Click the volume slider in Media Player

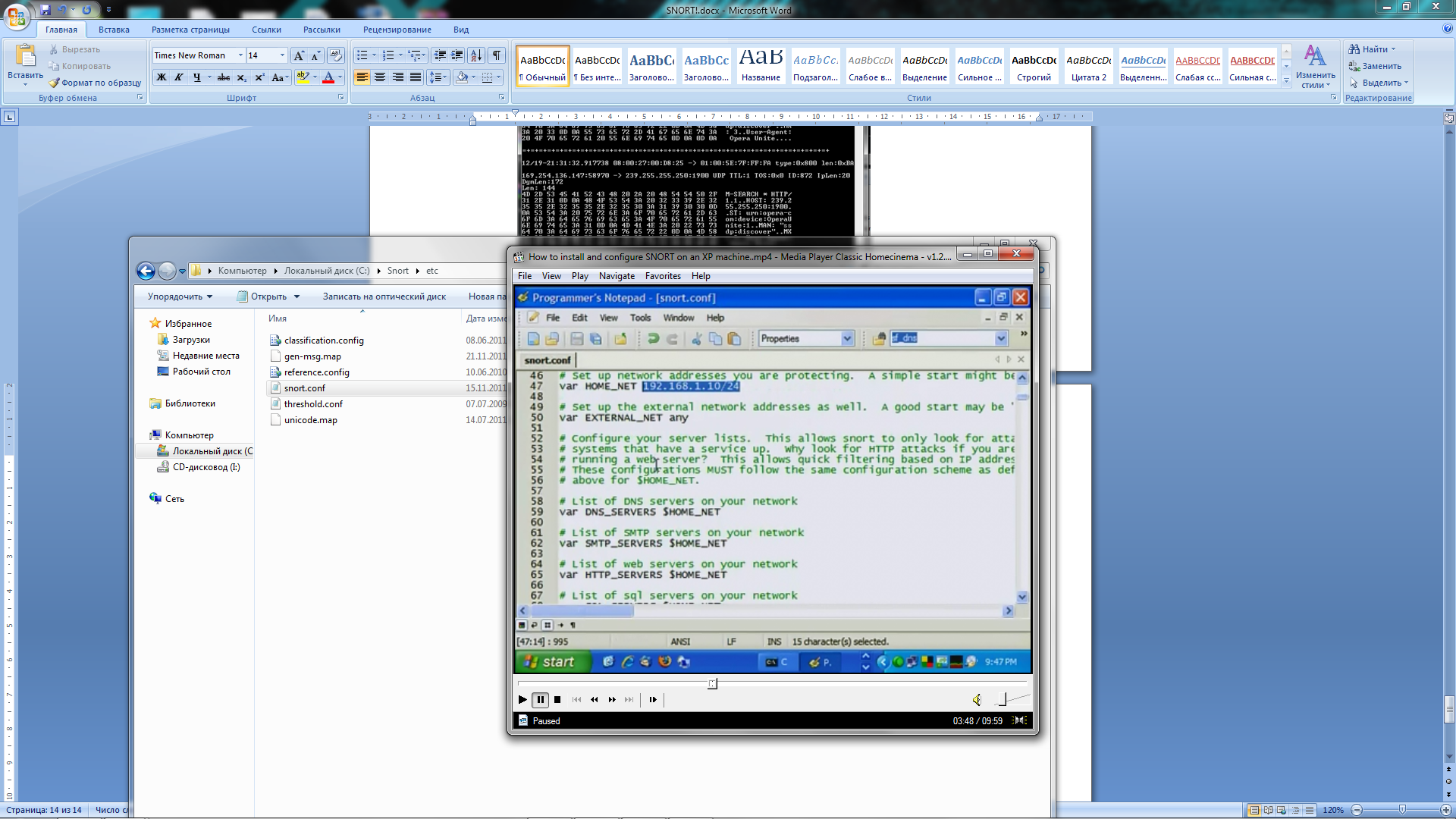pyautogui.click(x=1011, y=699)
